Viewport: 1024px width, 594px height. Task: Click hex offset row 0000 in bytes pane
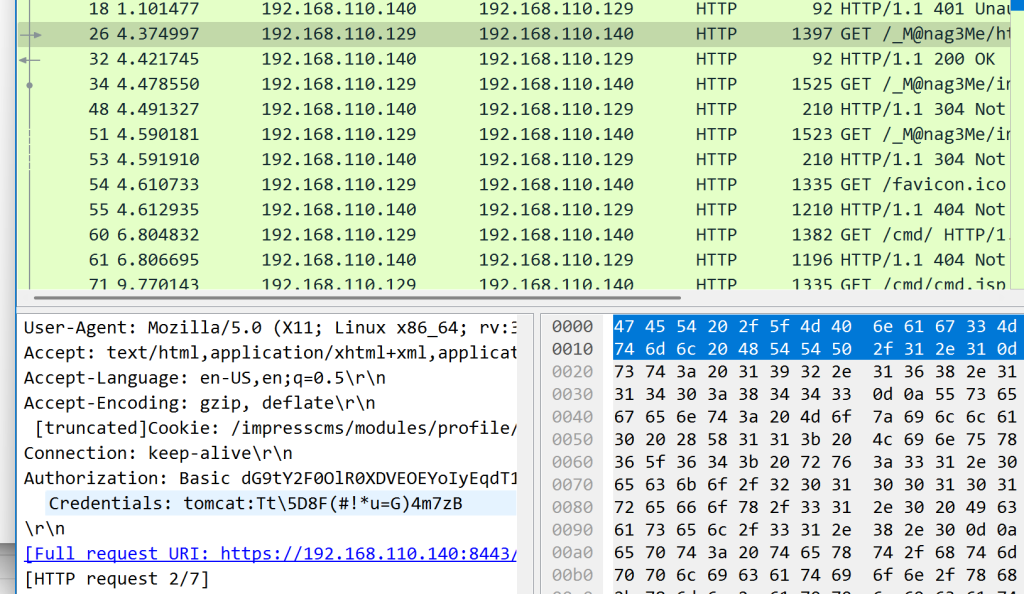tap(573, 328)
